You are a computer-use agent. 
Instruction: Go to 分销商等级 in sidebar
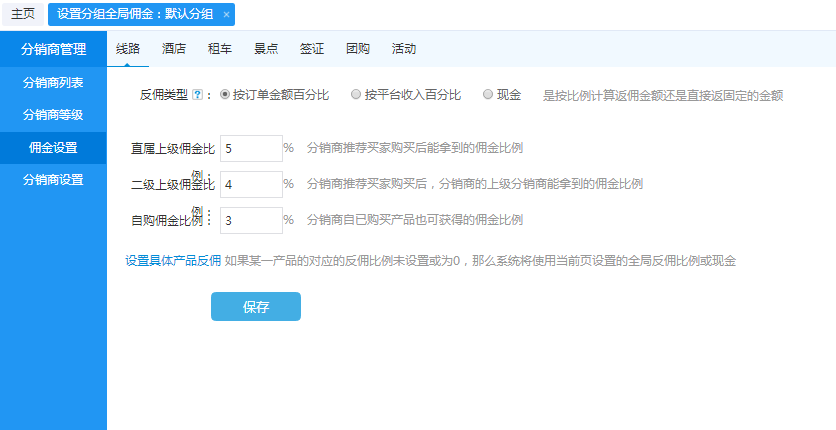pos(53,115)
